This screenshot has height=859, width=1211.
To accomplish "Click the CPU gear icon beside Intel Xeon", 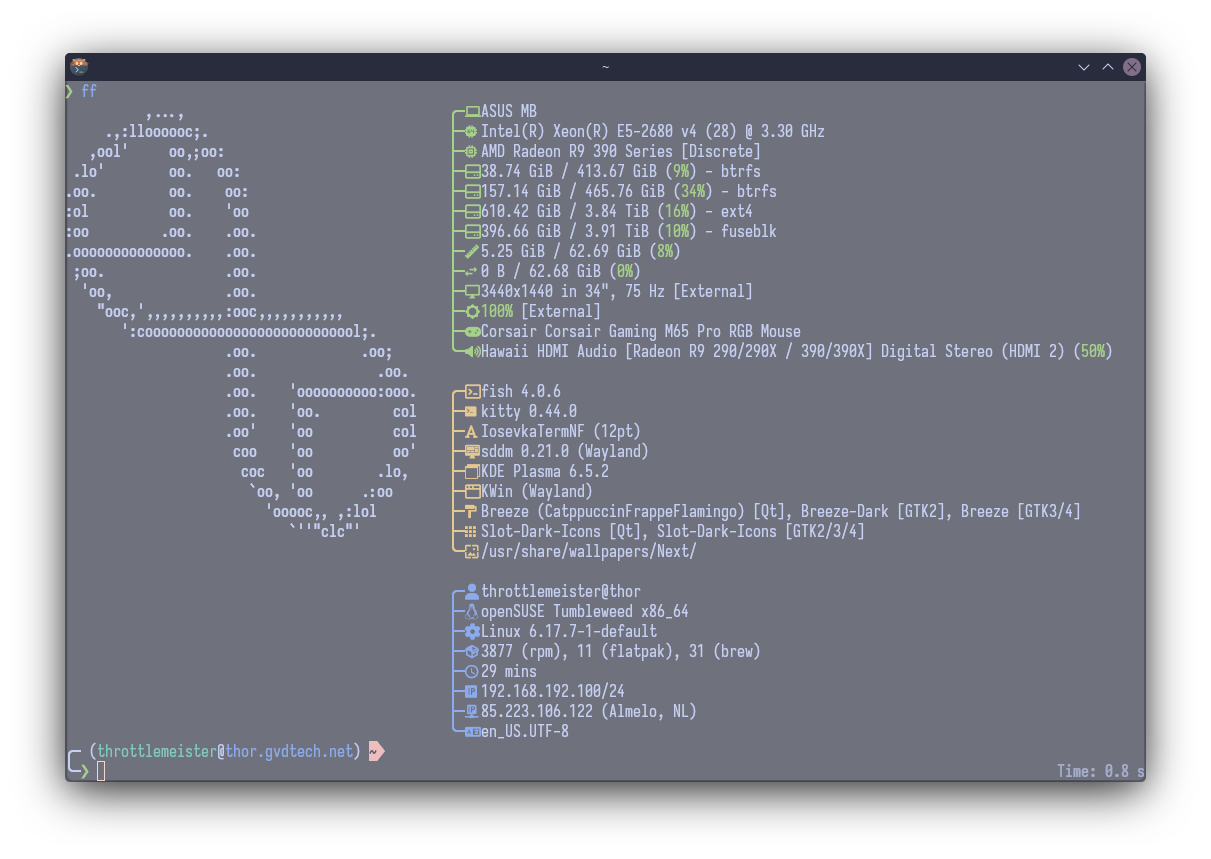I will pyautogui.click(x=469, y=131).
